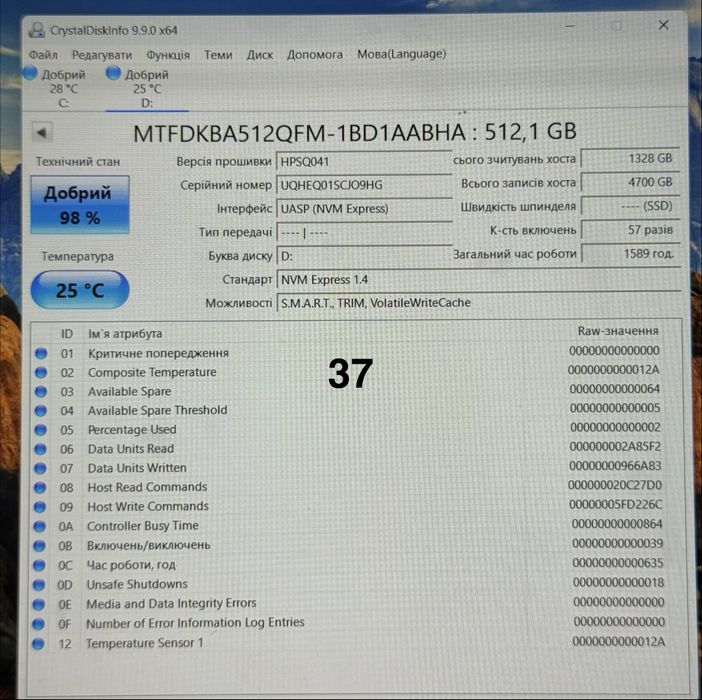This screenshot has height=700, width=702.
Task: Open the Теми menu
Action: [218, 55]
